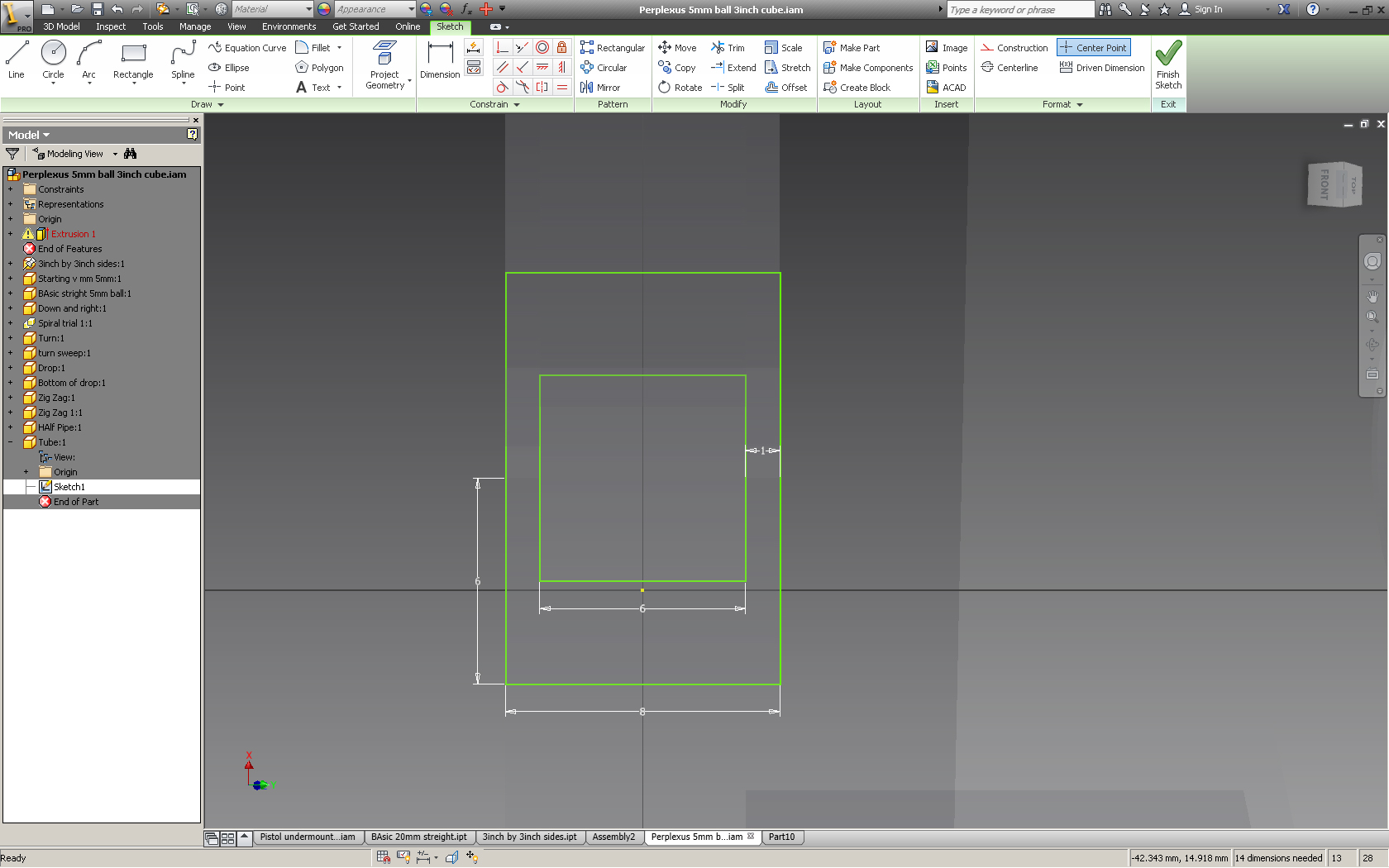The image size is (1389, 868).
Task: Open the Modeling View dropdown
Action: (75, 154)
